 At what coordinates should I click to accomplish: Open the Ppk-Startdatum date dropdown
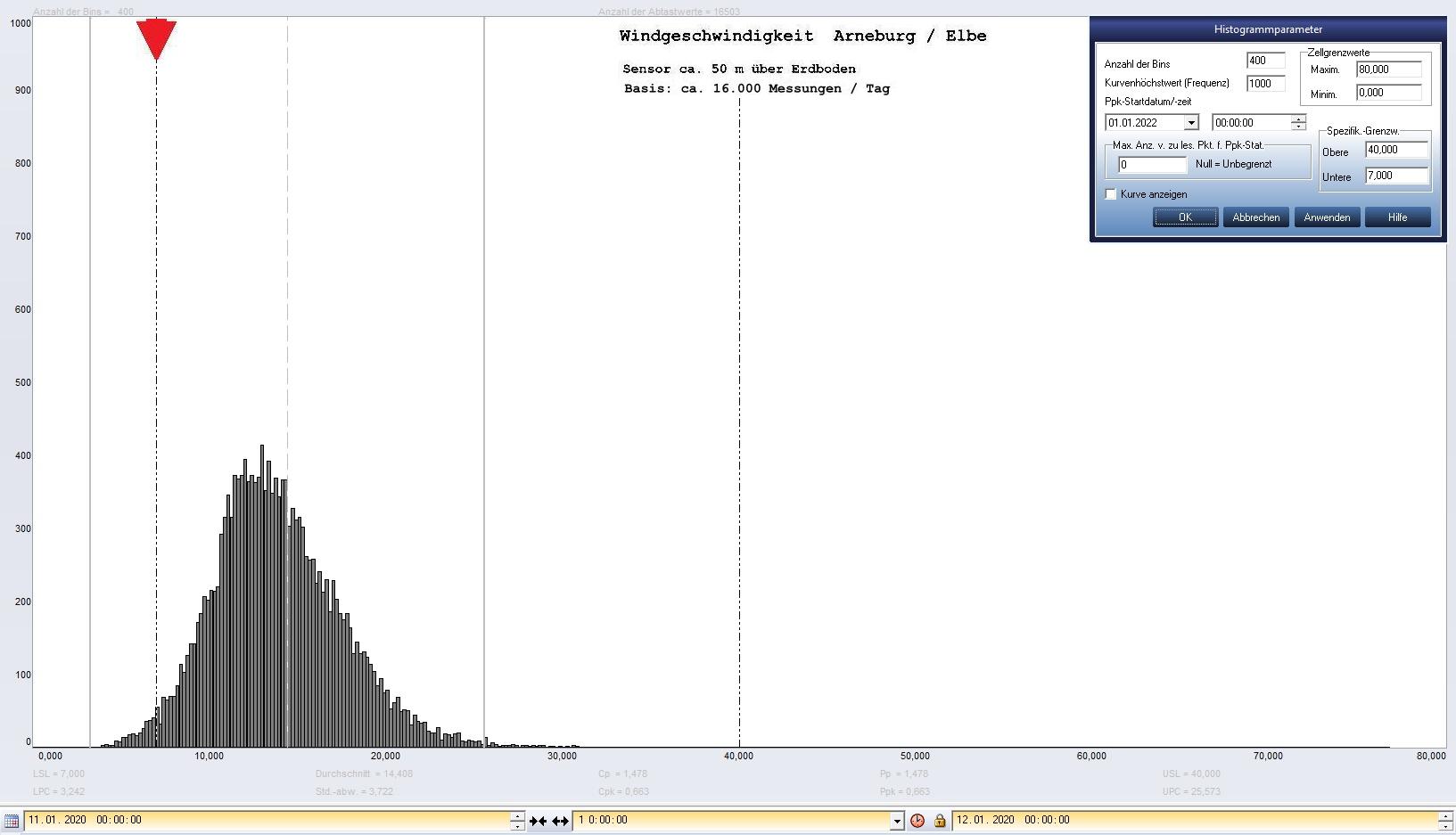pyautogui.click(x=1190, y=123)
